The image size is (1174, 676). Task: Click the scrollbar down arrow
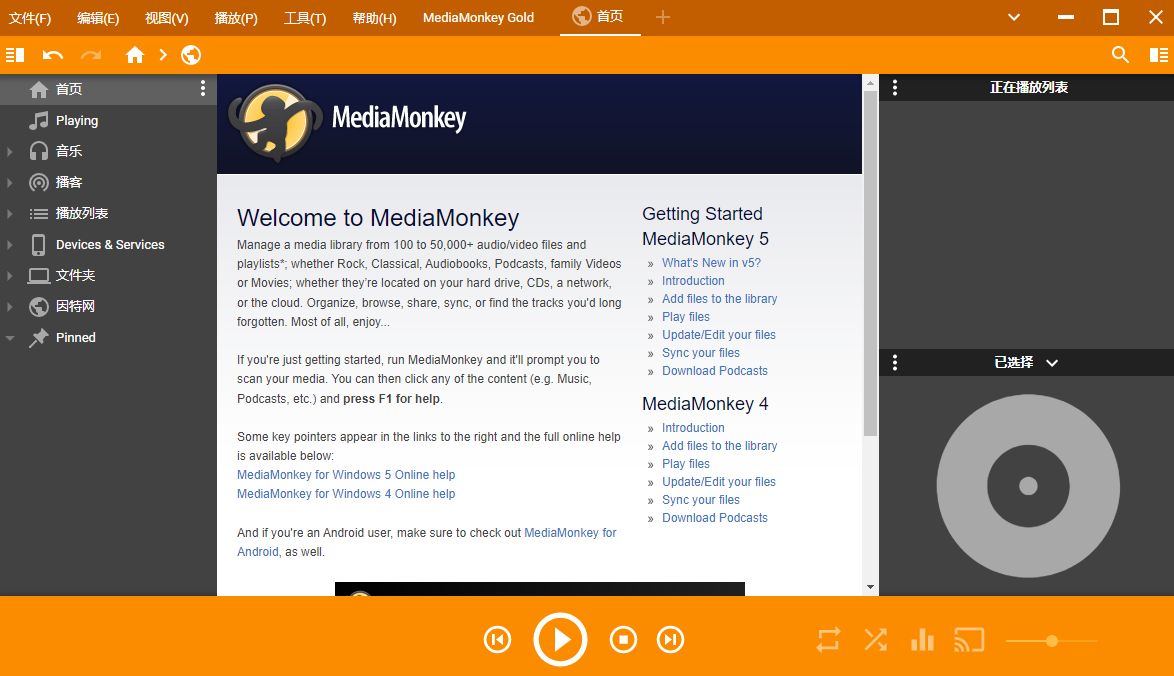pos(870,588)
